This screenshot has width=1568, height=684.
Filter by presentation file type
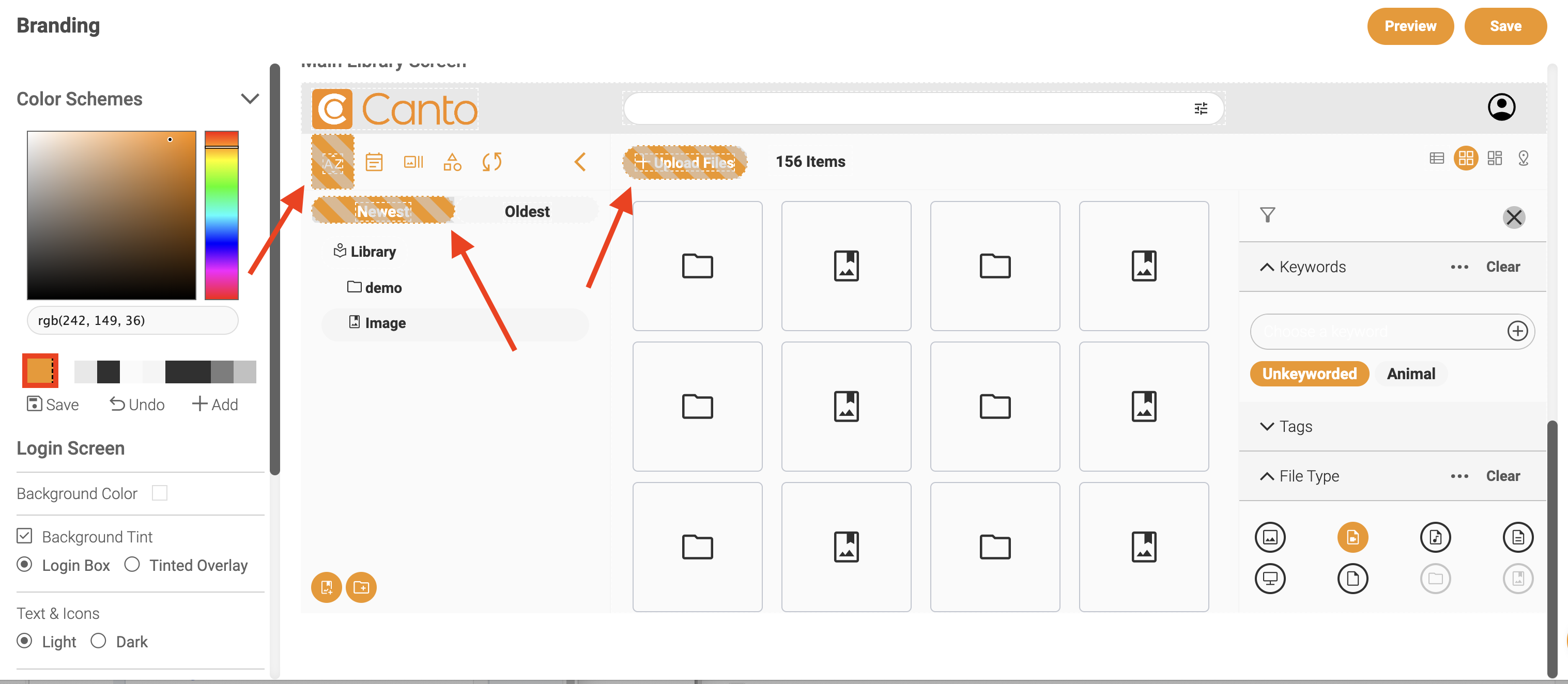click(x=1270, y=578)
